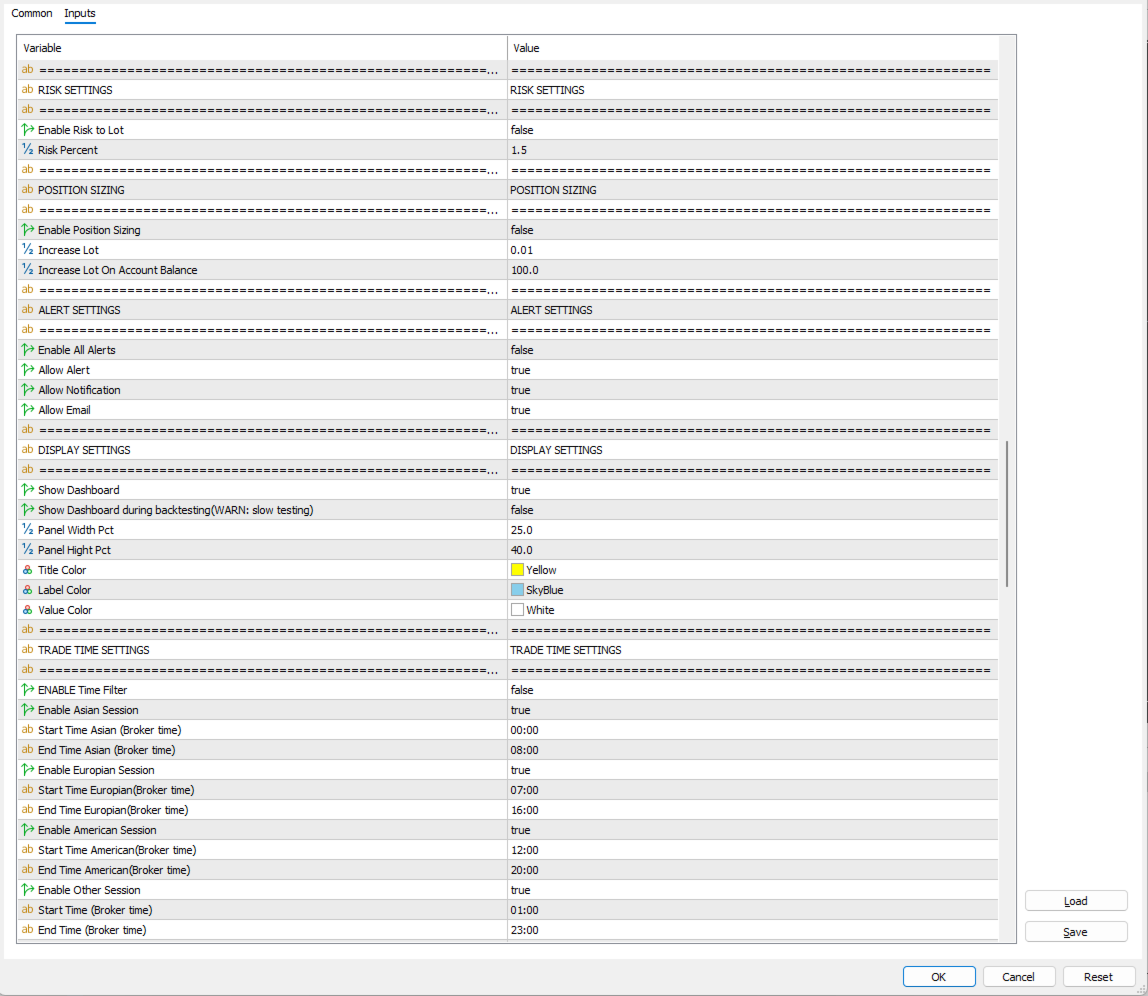Edit the Risk Percent value 1.5

753,149
